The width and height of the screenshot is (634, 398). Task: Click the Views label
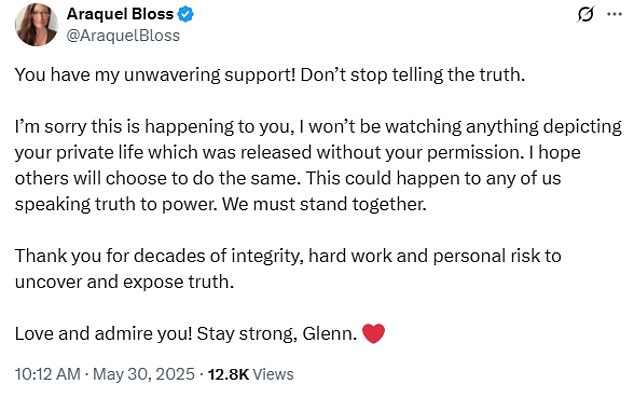[273, 375]
